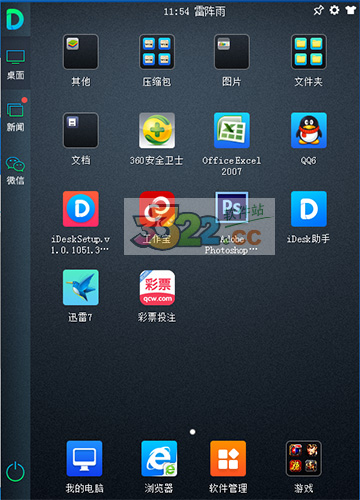Click the page indicator dot
Image resolution: width=360 pixels, height=500 pixels.
[x=192, y=432]
